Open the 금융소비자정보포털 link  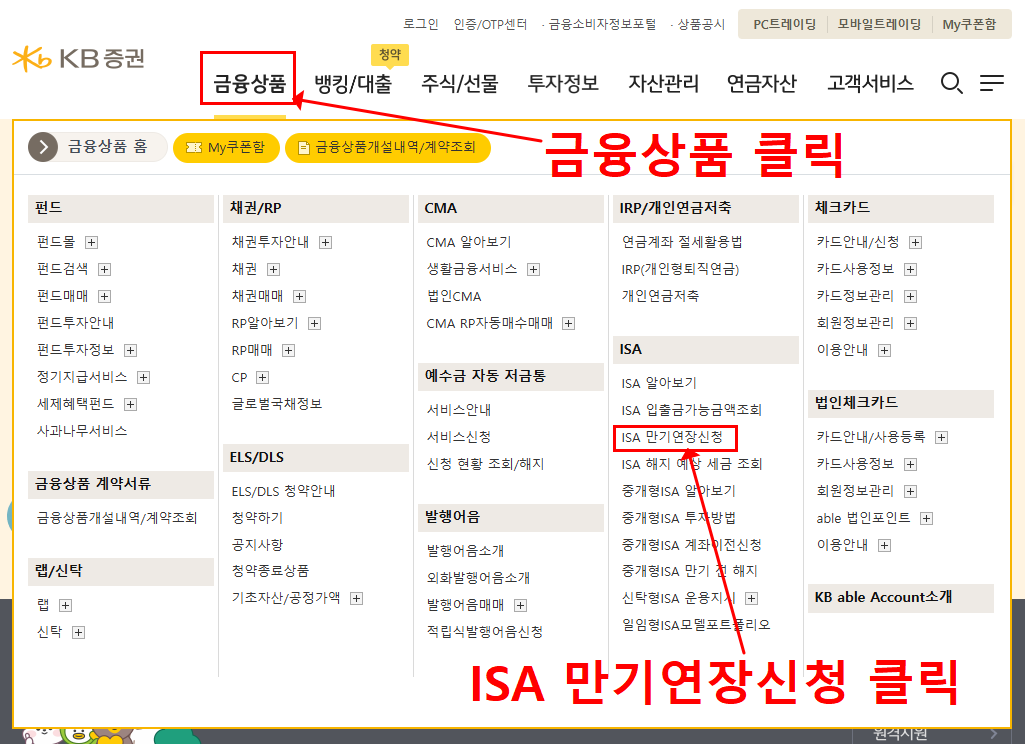pyautogui.click(x=601, y=24)
